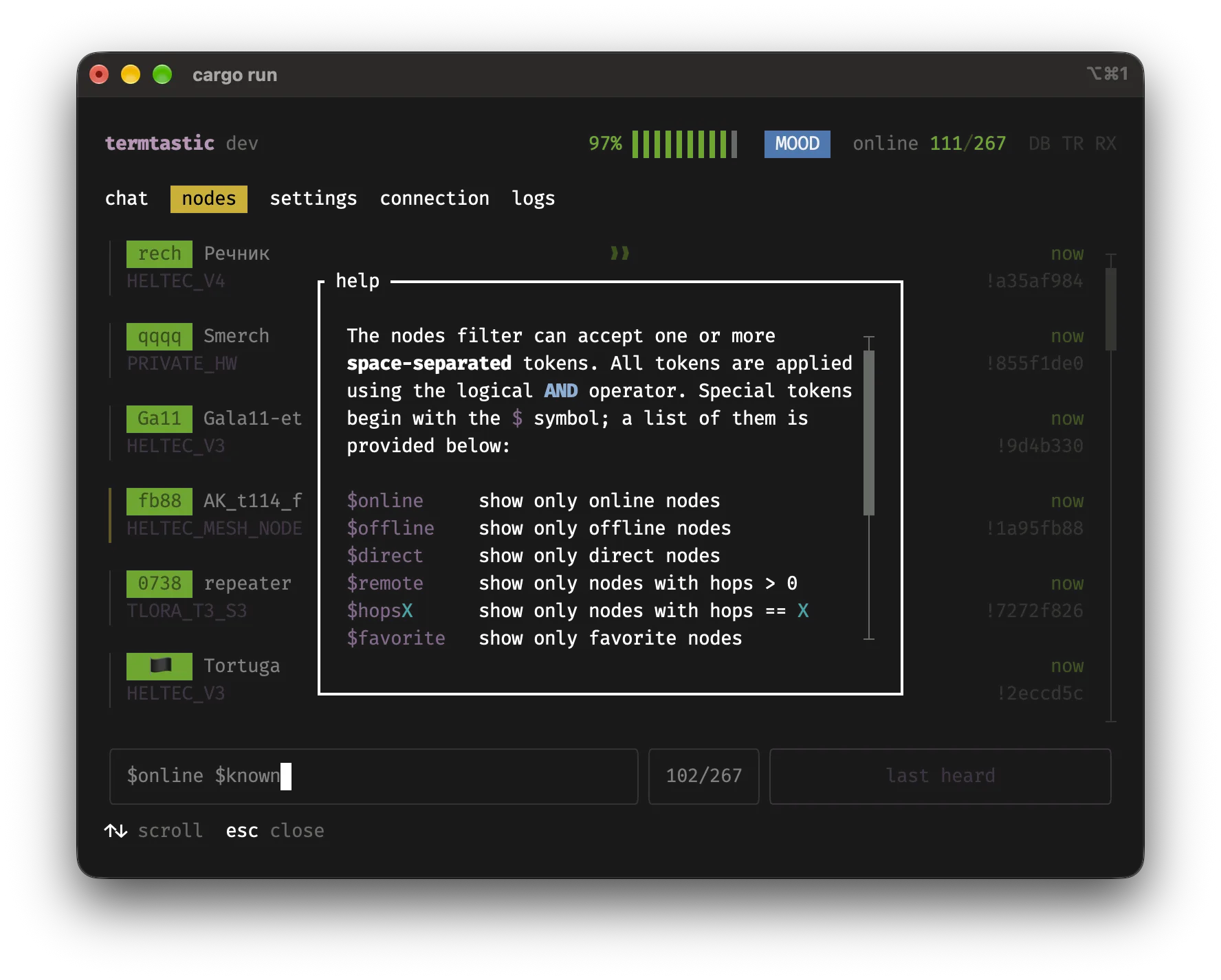The image size is (1221, 980).
Task: Click the TR status indicator
Action: pyautogui.click(x=1072, y=144)
